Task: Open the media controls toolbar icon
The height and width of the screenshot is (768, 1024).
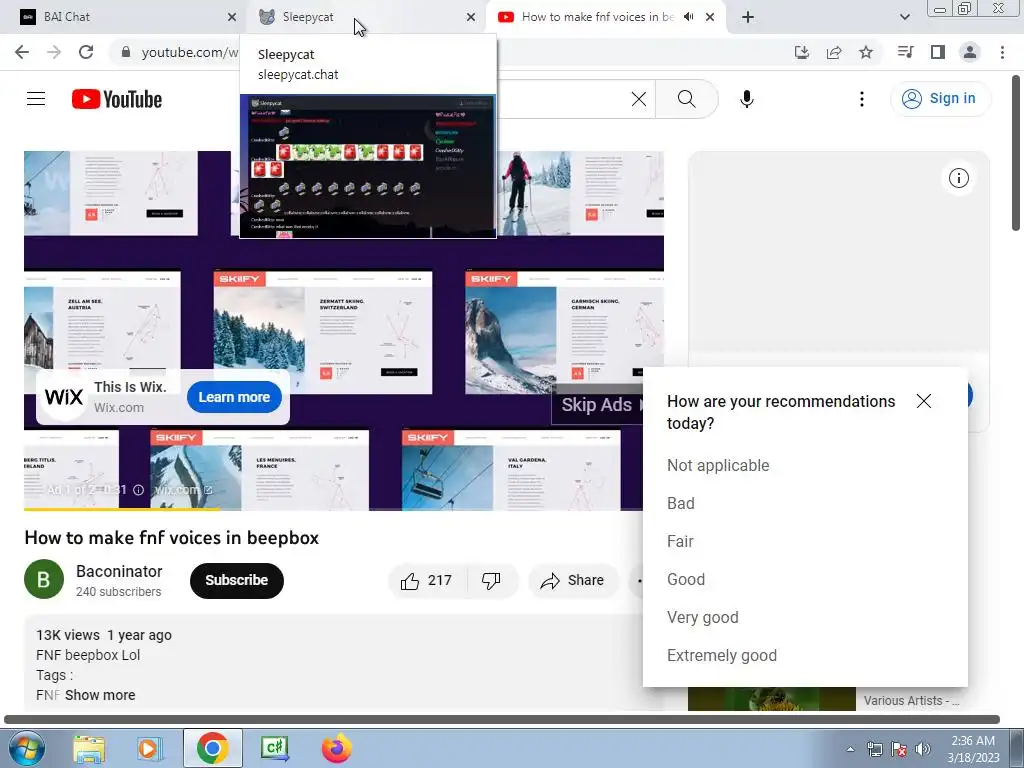Action: (x=905, y=52)
